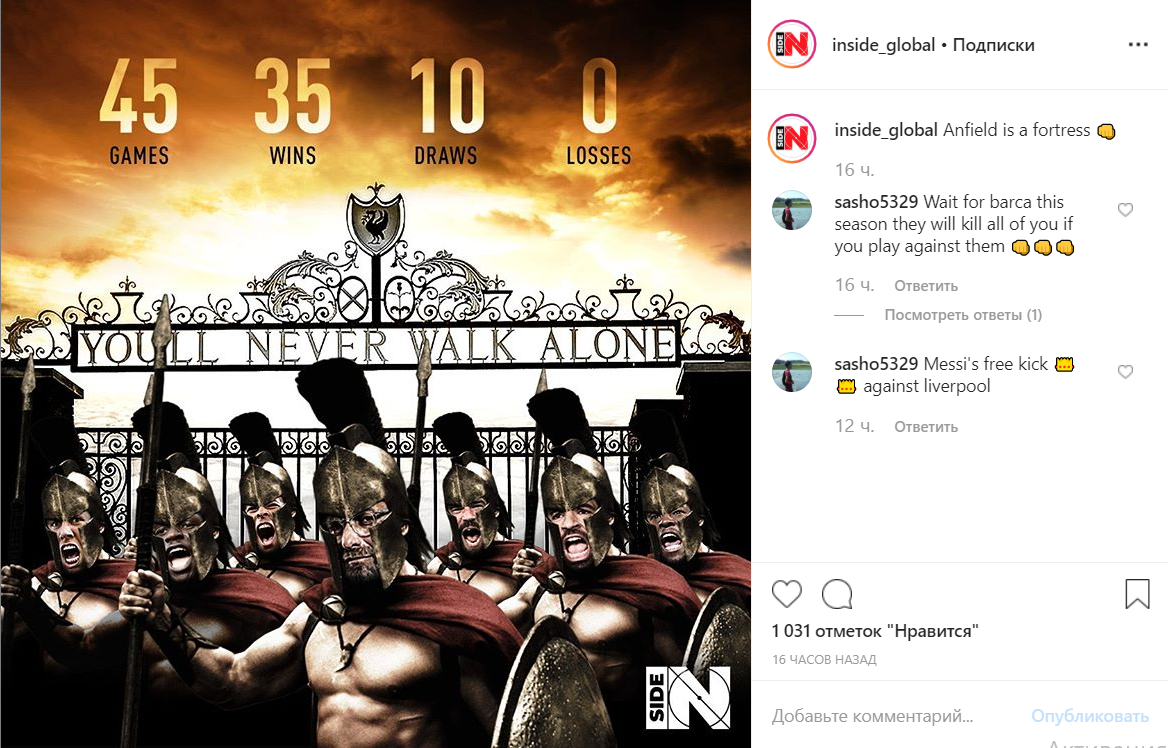Click the comment speech bubble icon

(x=837, y=594)
